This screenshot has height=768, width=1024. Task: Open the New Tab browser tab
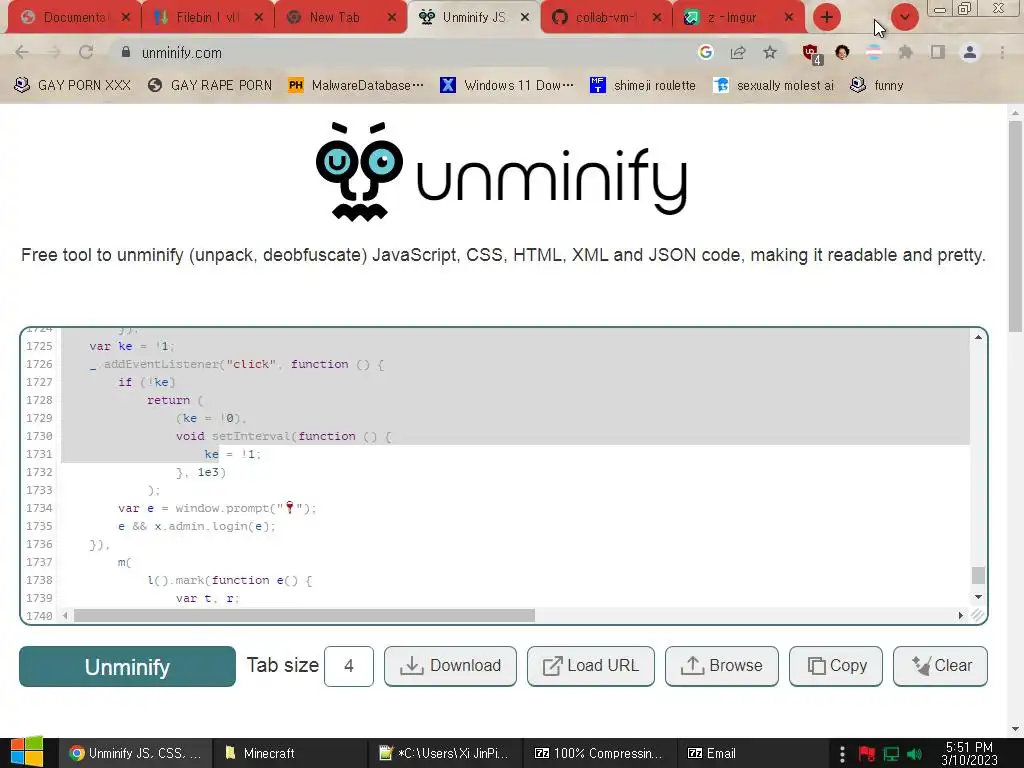333,18
